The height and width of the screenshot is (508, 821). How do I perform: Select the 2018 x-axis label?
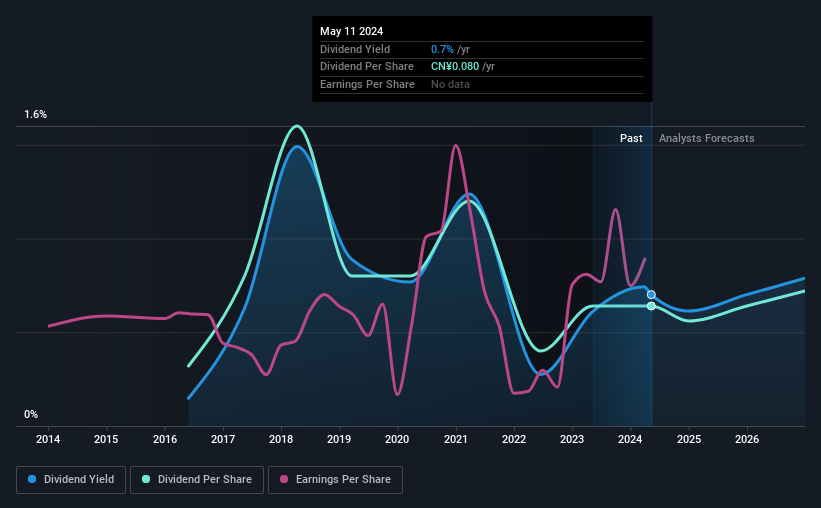click(x=281, y=439)
